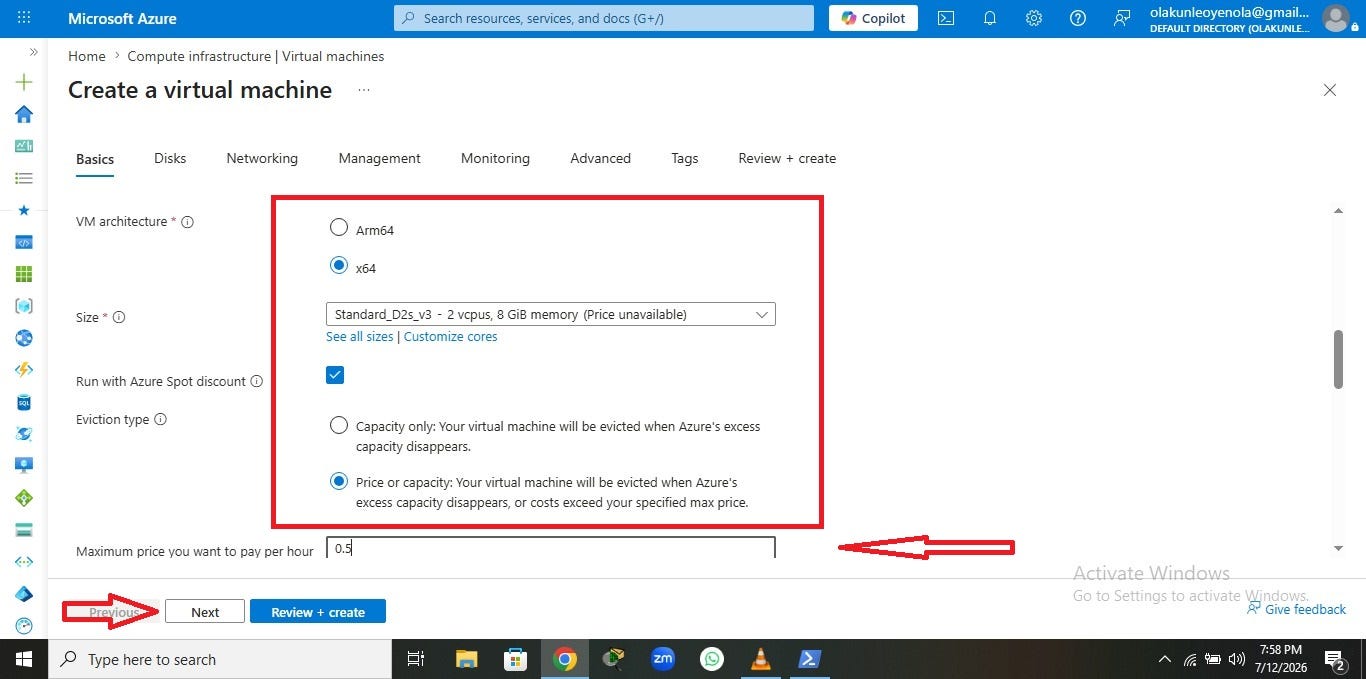Image resolution: width=1366 pixels, height=679 pixels.
Task: Open File Explorer from the taskbar
Action: (466, 659)
